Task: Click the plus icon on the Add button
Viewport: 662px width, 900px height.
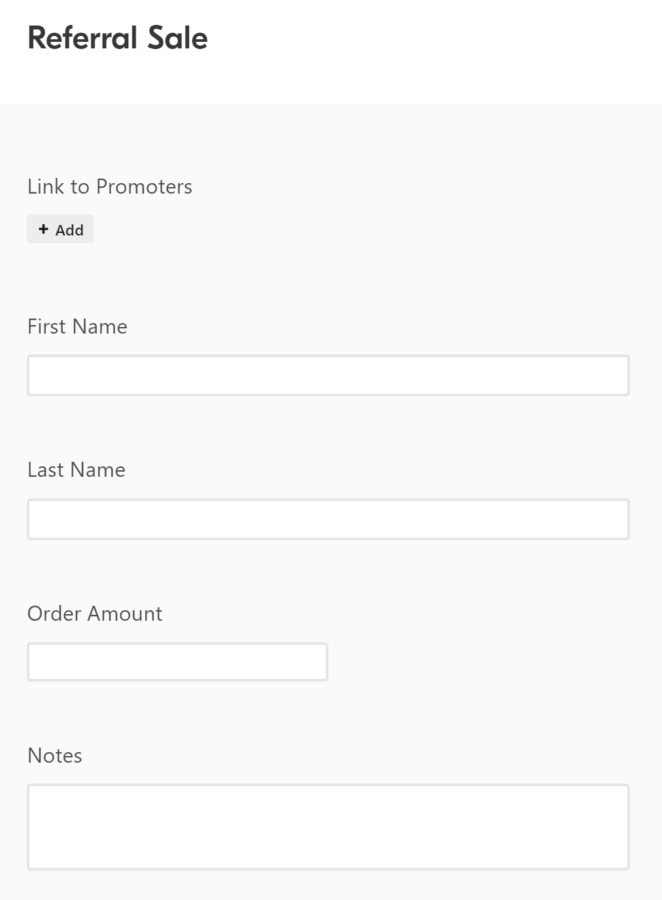Action: pyautogui.click(x=43, y=229)
